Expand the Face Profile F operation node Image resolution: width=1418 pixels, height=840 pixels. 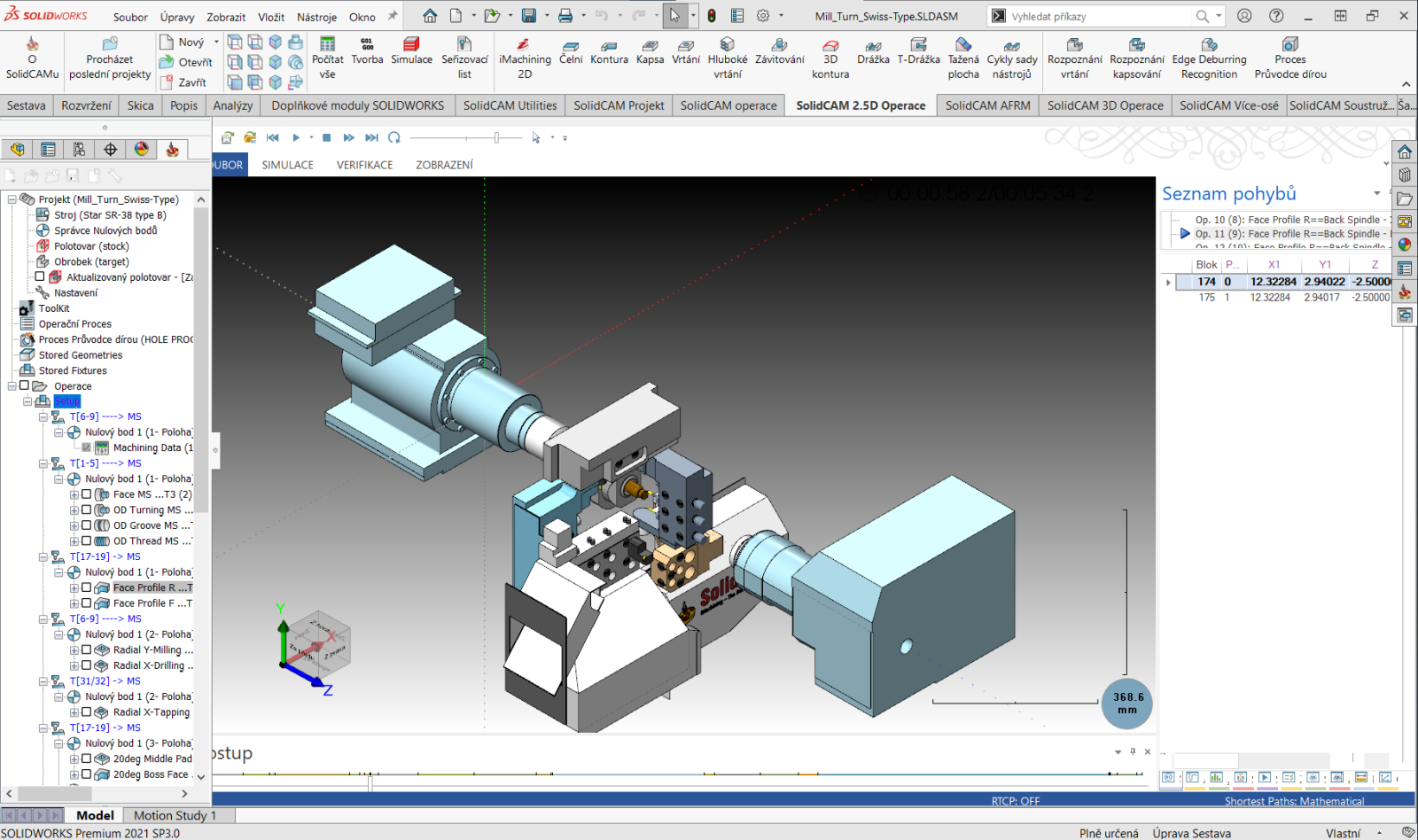pos(74,603)
